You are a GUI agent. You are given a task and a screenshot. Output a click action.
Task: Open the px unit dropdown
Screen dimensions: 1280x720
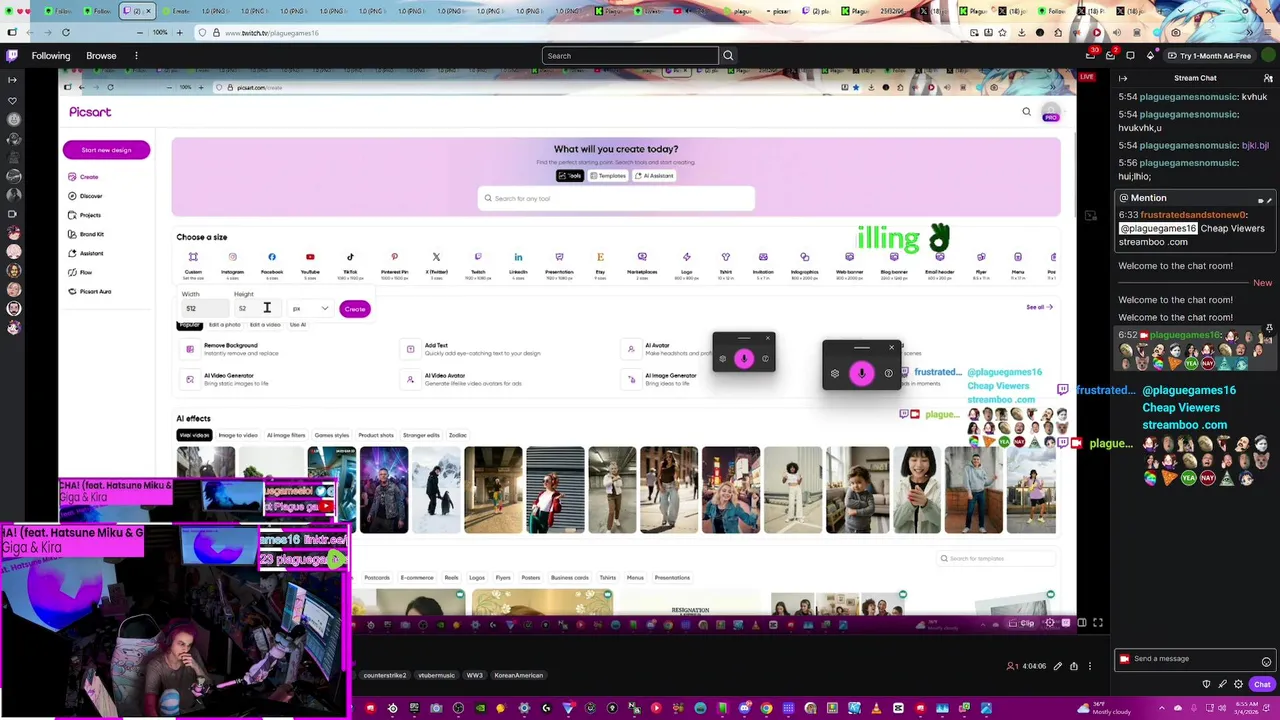(x=310, y=308)
